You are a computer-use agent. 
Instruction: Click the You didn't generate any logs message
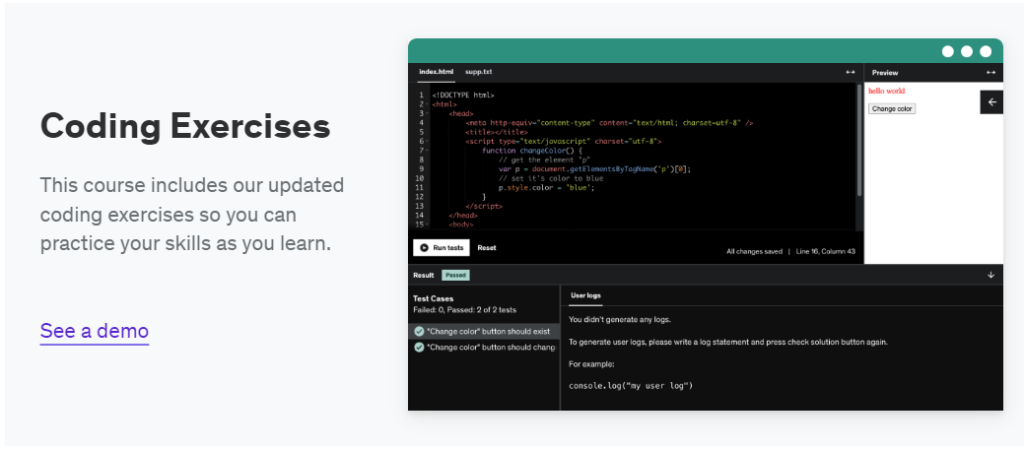pyautogui.click(x=620, y=319)
